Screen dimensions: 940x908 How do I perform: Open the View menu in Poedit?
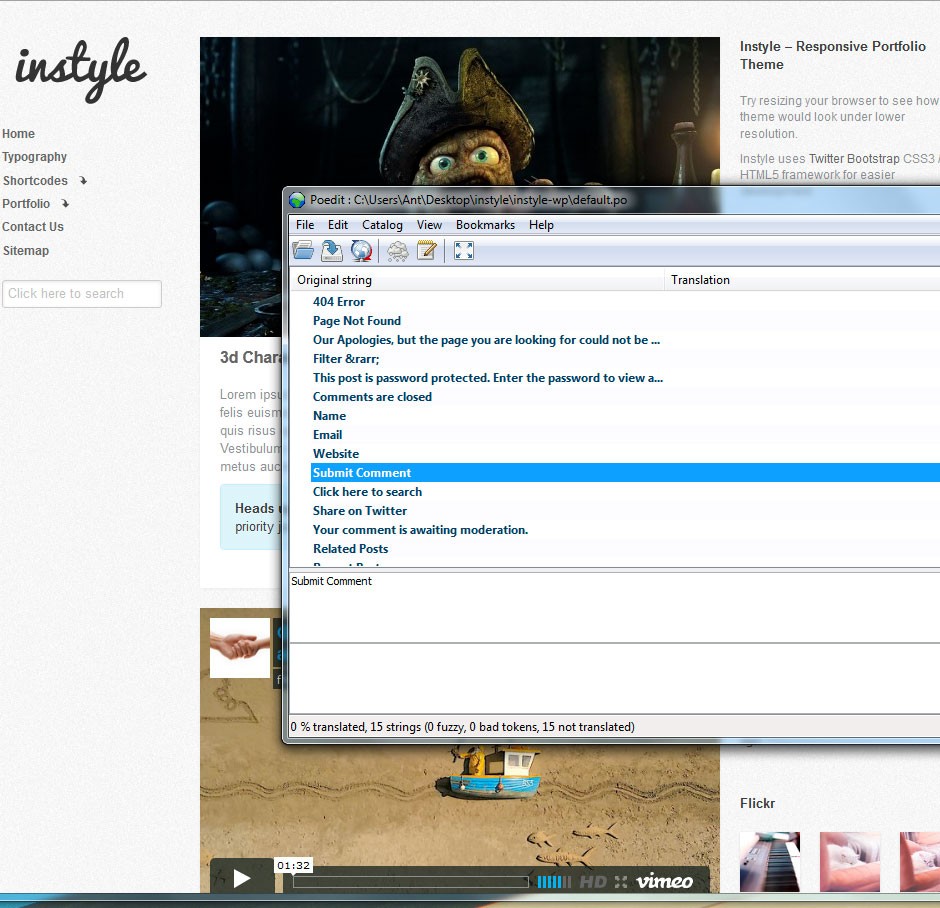429,225
